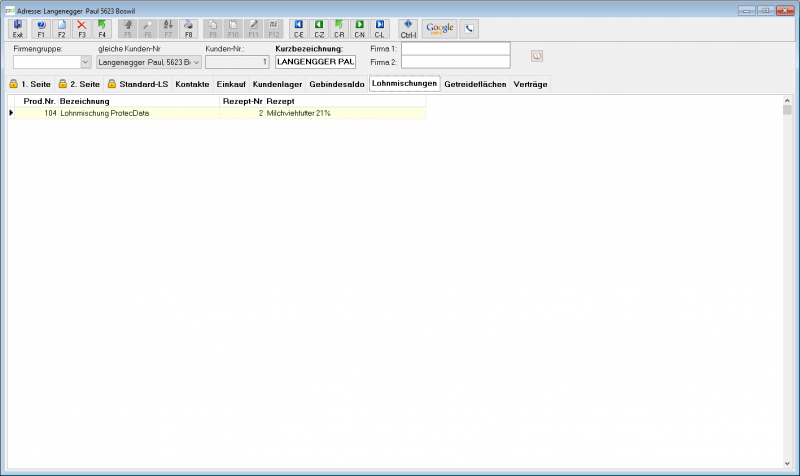Click the F6 toolbar icon
The image size is (800, 476).
(148, 29)
